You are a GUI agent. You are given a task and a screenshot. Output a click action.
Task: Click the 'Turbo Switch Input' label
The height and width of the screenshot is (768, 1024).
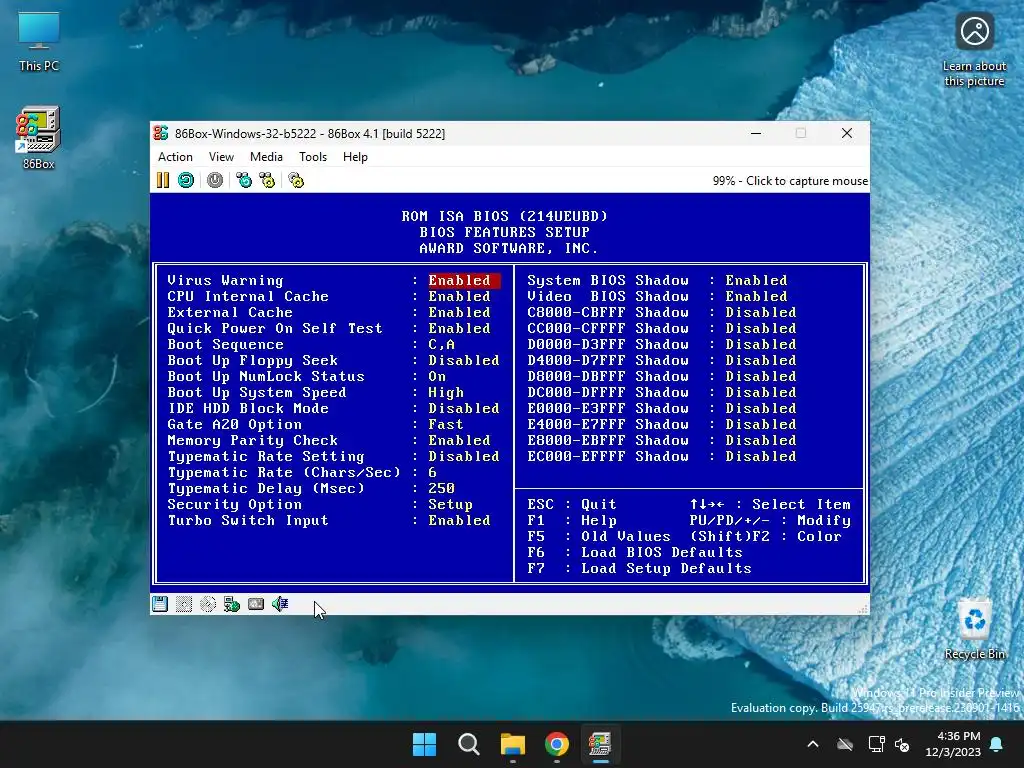248,520
